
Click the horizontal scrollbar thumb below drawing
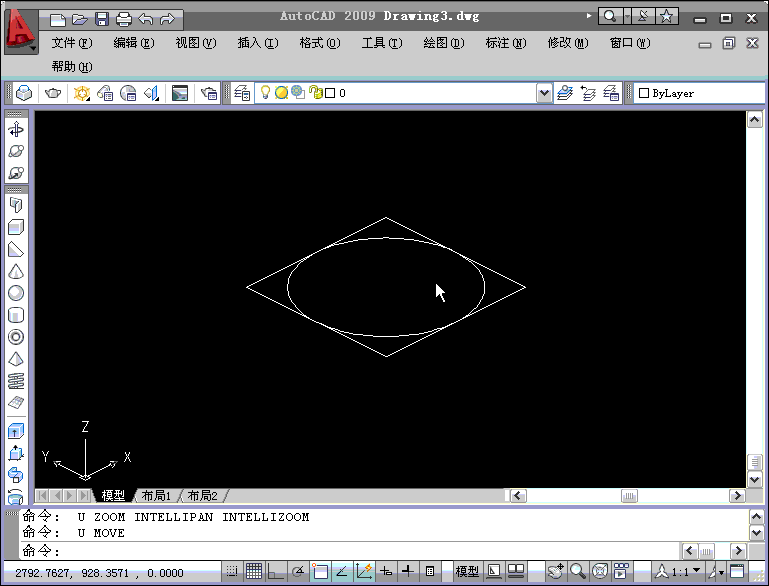pyautogui.click(x=629, y=496)
